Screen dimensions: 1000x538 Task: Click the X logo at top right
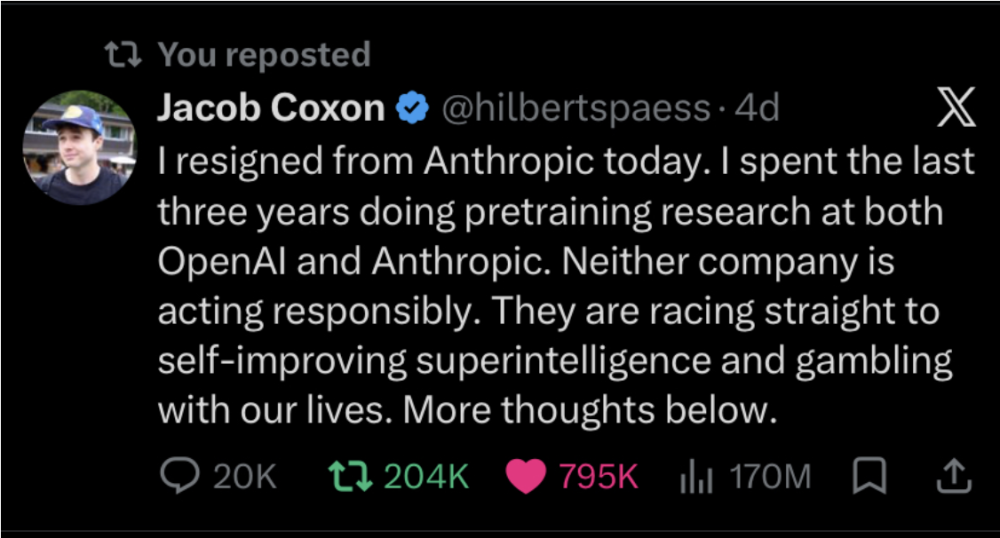click(x=955, y=107)
